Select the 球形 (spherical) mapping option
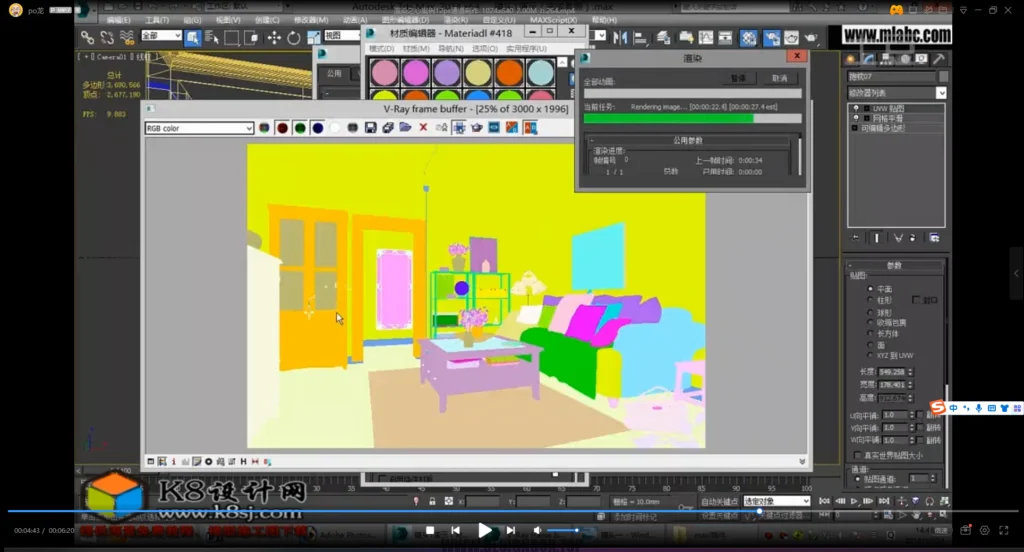 coord(870,312)
